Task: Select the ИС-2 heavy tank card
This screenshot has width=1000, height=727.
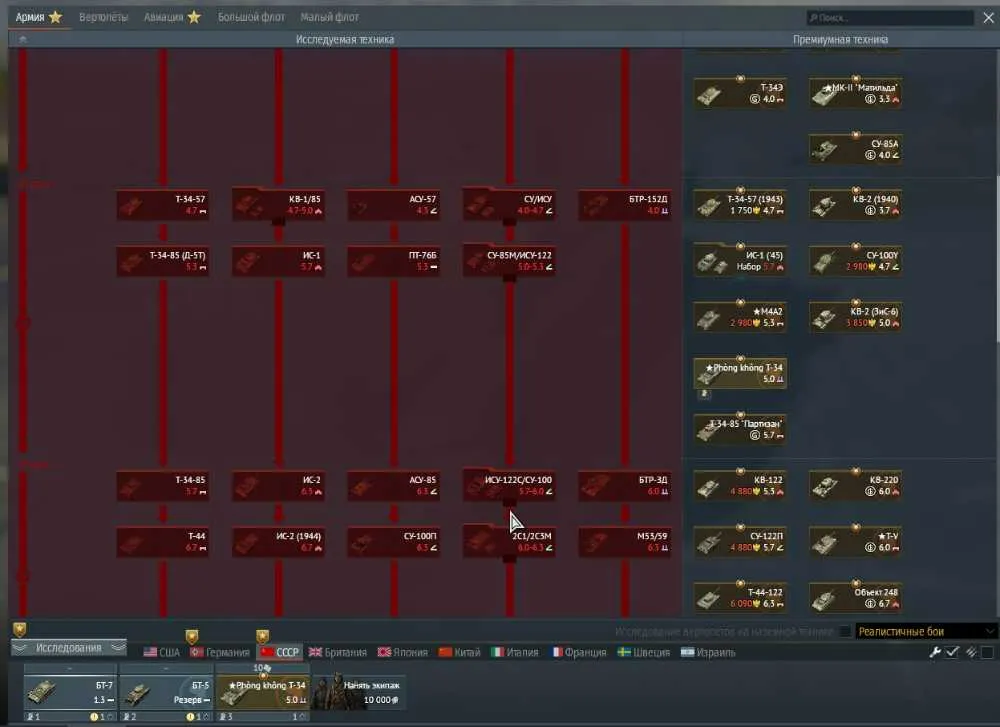Action: [279, 485]
